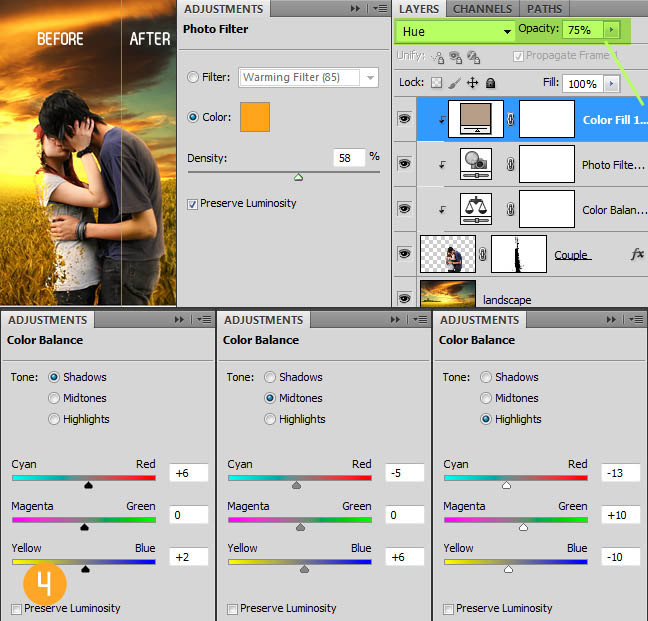The height and width of the screenshot is (621, 648).
Task: Open the Hue blend mode dropdown
Action: coord(454,31)
